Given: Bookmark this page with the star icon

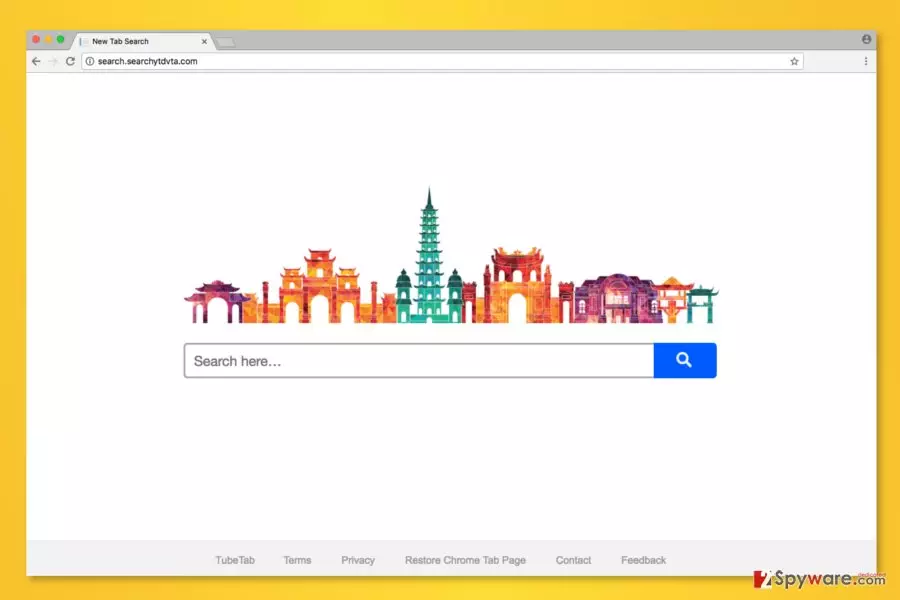Looking at the screenshot, I should click(x=794, y=61).
